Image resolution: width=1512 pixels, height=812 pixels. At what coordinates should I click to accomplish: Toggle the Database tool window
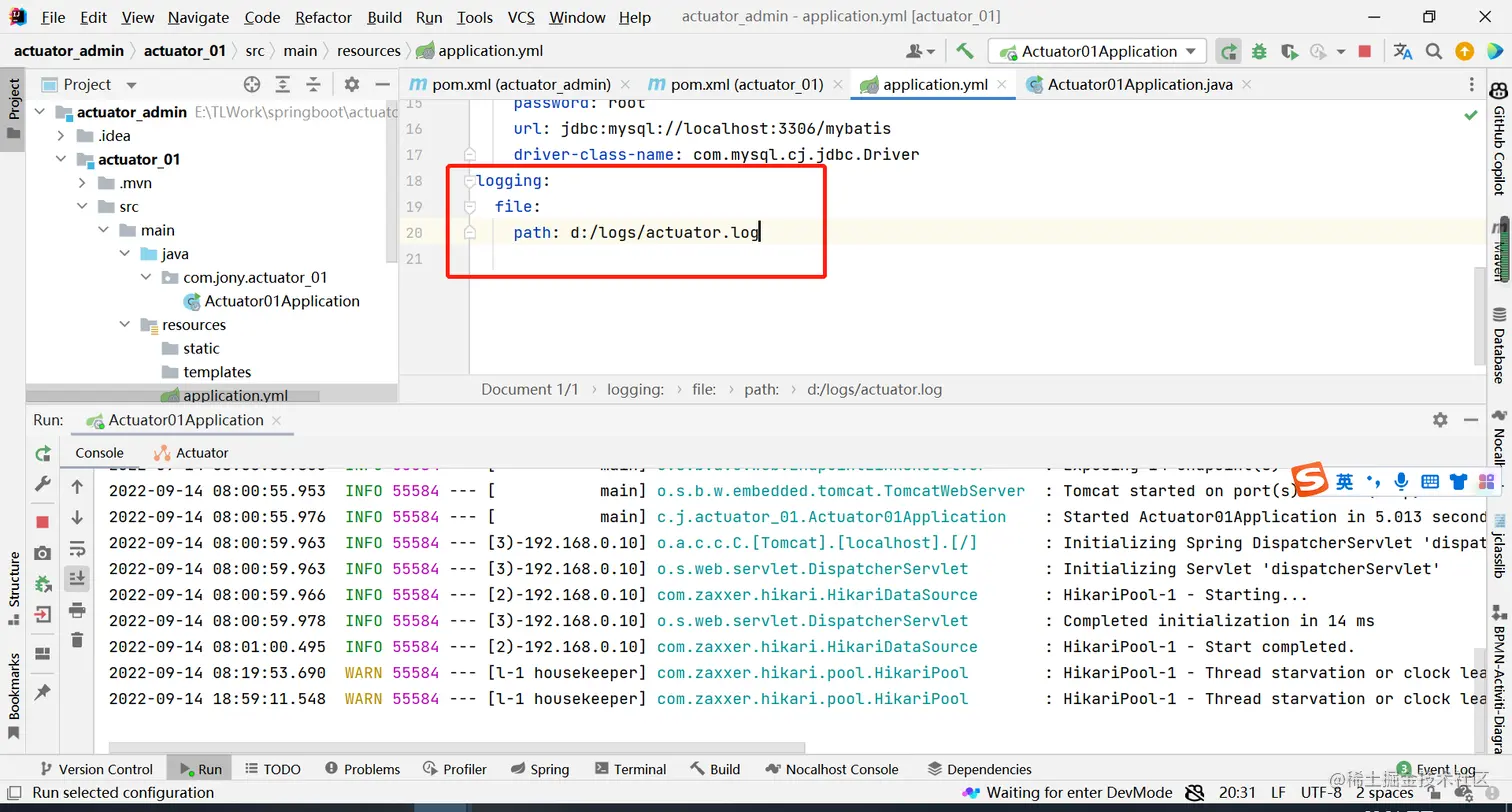pos(1499,346)
